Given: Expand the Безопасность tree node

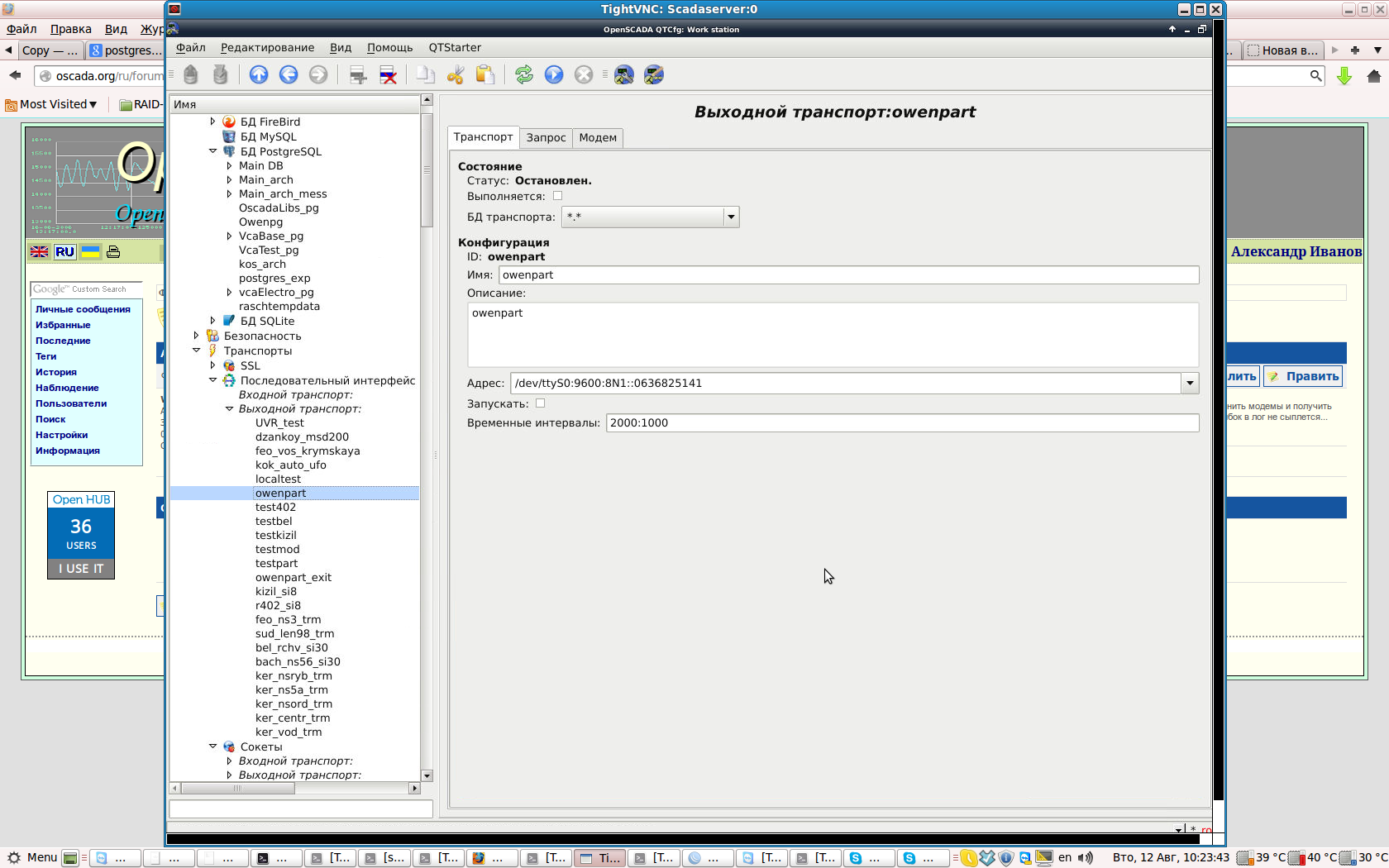Looking at the screenshot, I should click(x=197, y=336).
